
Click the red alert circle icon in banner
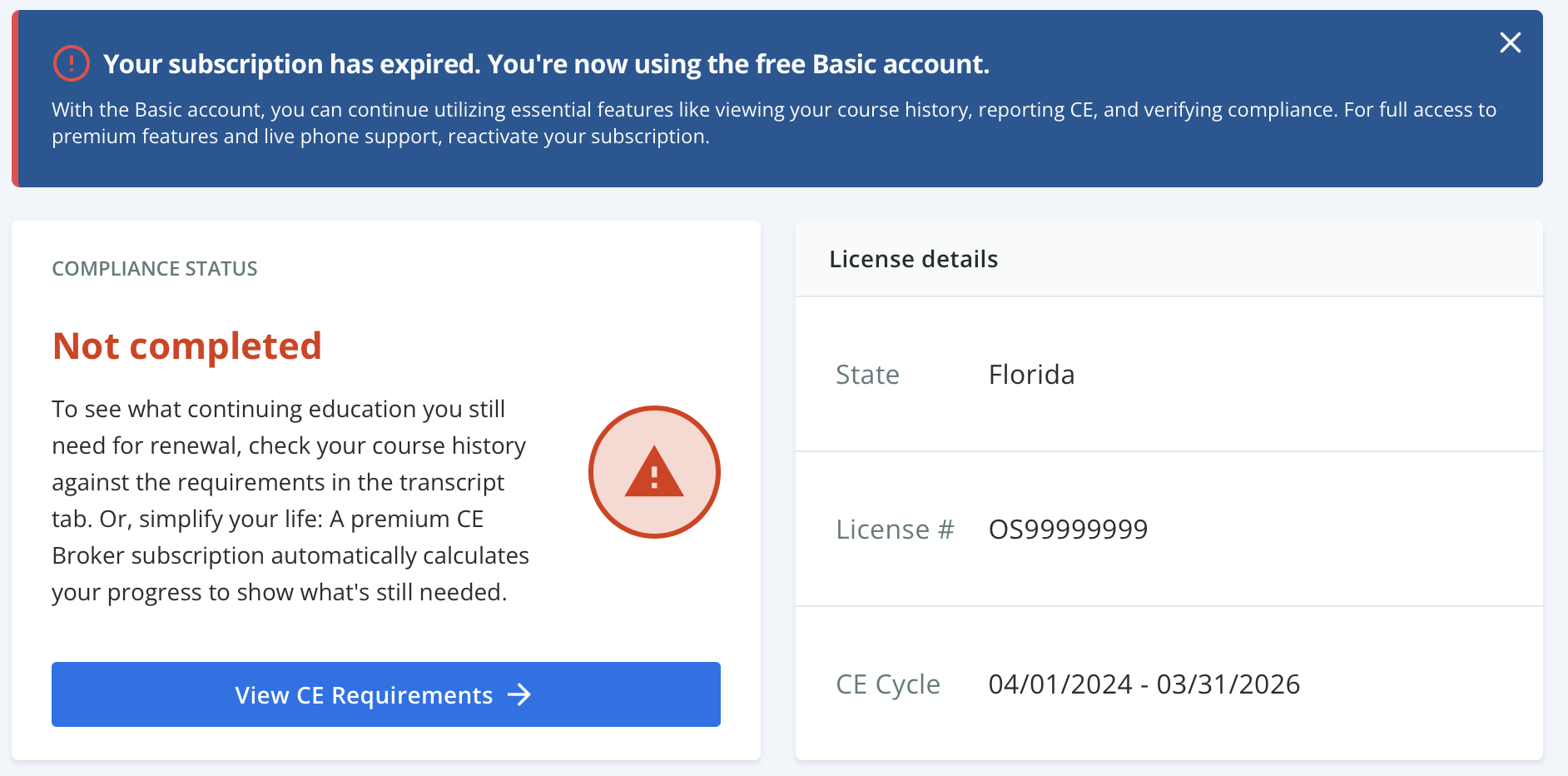coord(71,63)
